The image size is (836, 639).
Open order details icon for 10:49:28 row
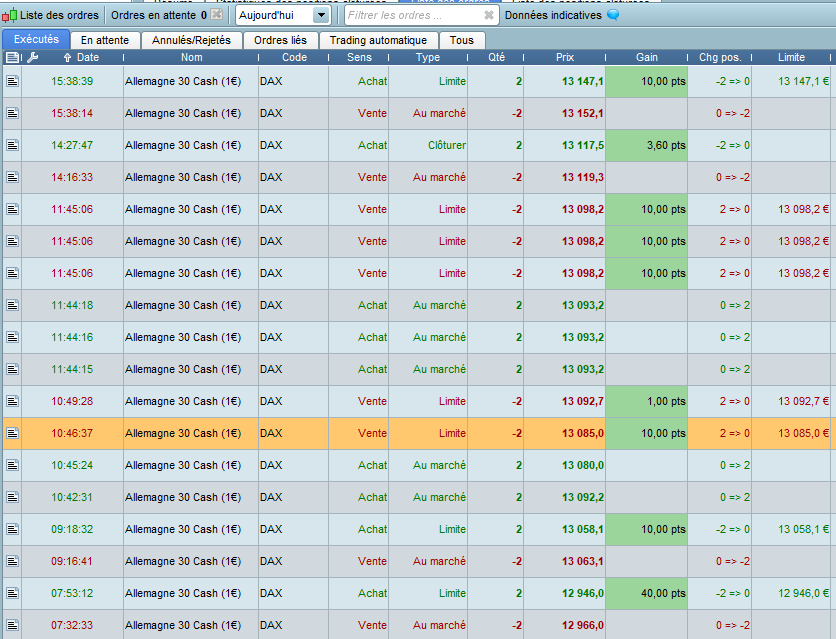[x=12, y=401]
